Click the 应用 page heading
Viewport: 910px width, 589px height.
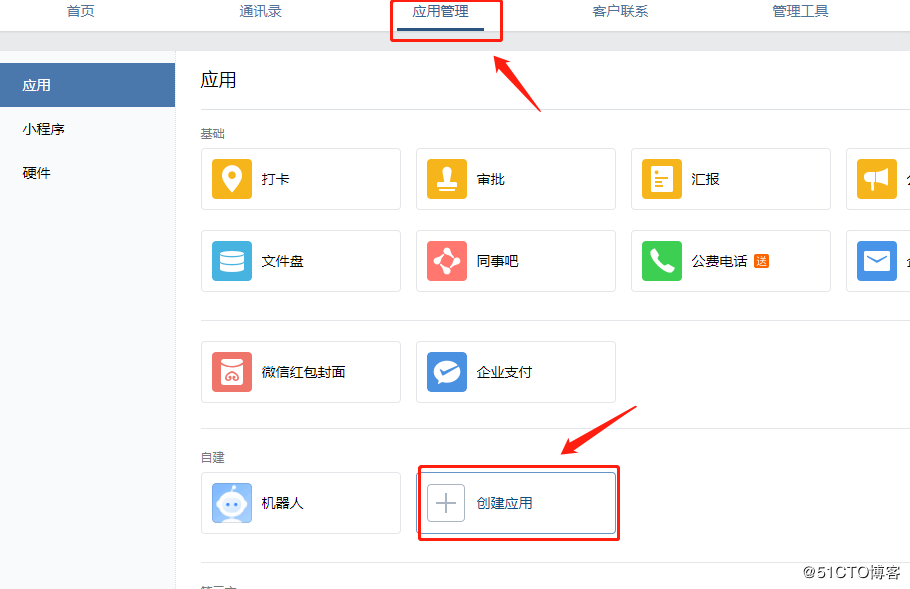click(x=218, y=80)
